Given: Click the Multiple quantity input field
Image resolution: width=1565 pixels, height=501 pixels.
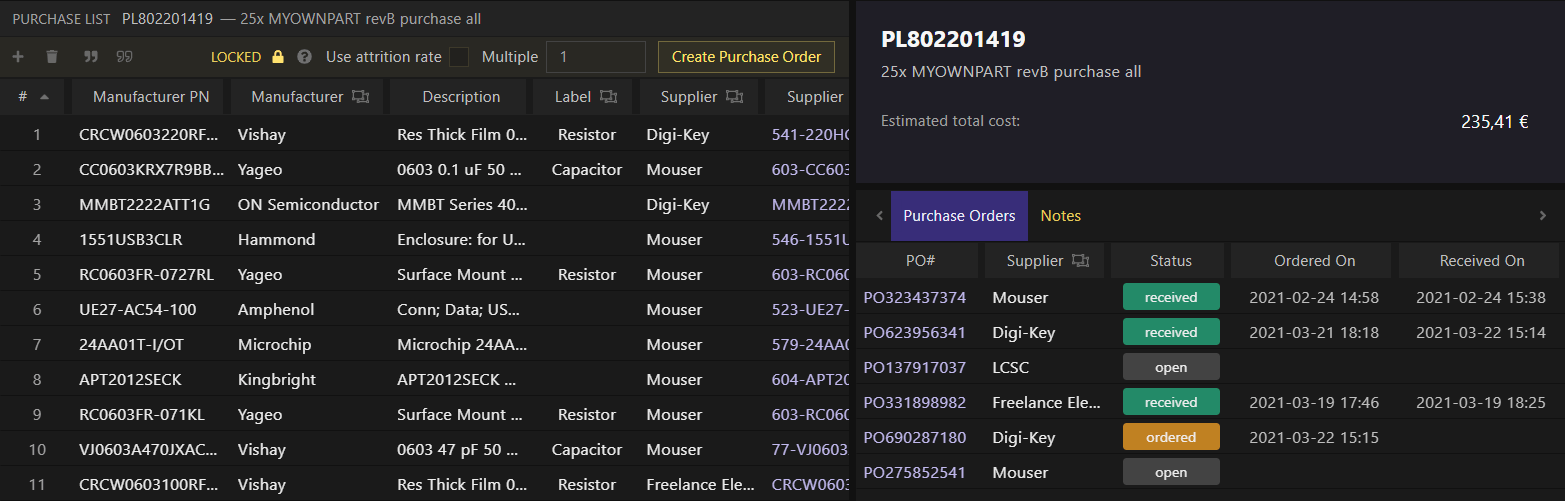Looking at the screenshot, I should point(596,57).
